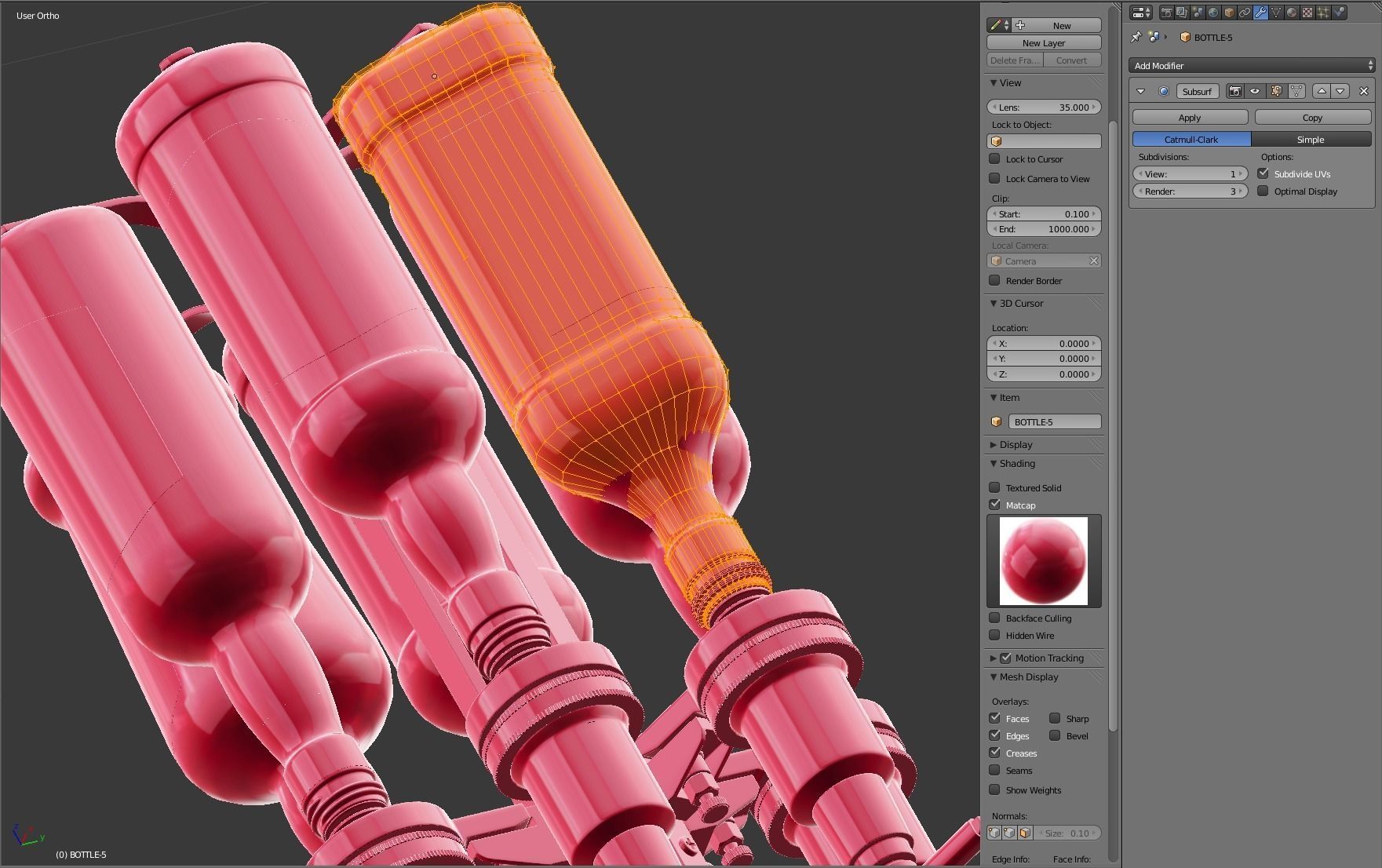The width and height of the screenshot is (1382, 868).
Task: Select Simple subdivision type
Action: click(1311, 140)
